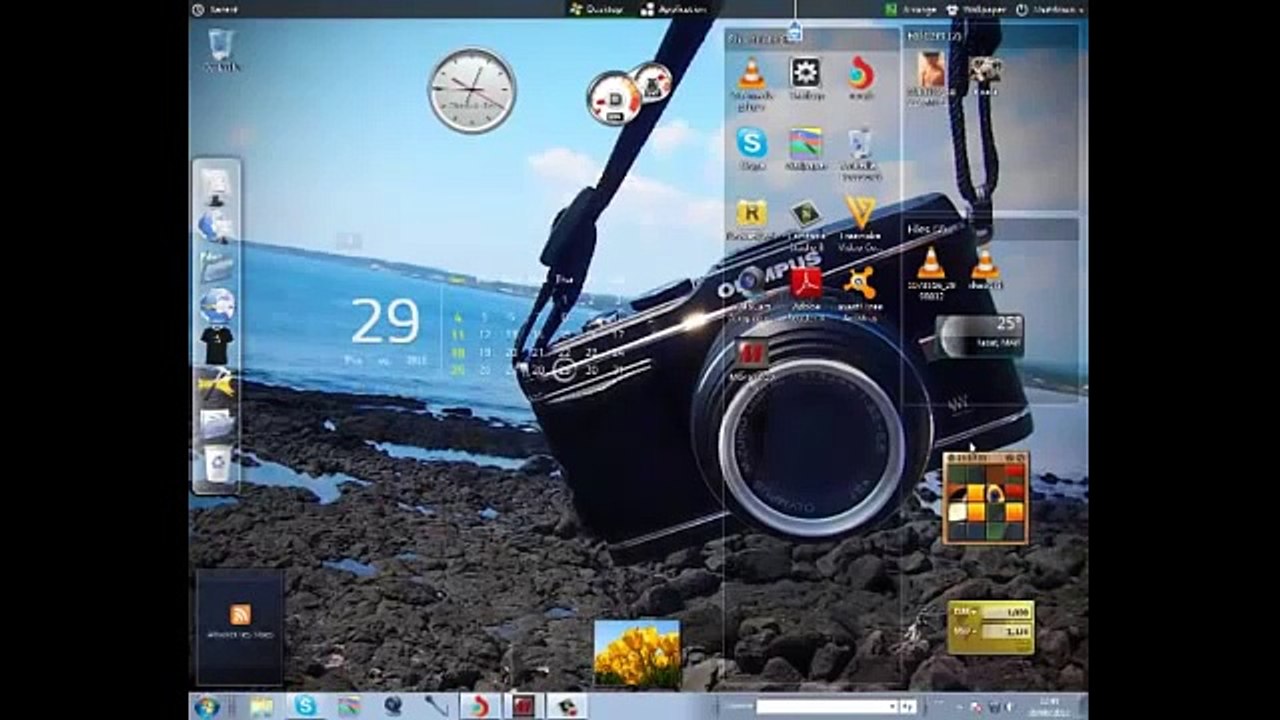Image resolution: width=1280 pixels, height=720 pixels.
Task: Open the volume icon in system tray
Action: coord(1008,707)
